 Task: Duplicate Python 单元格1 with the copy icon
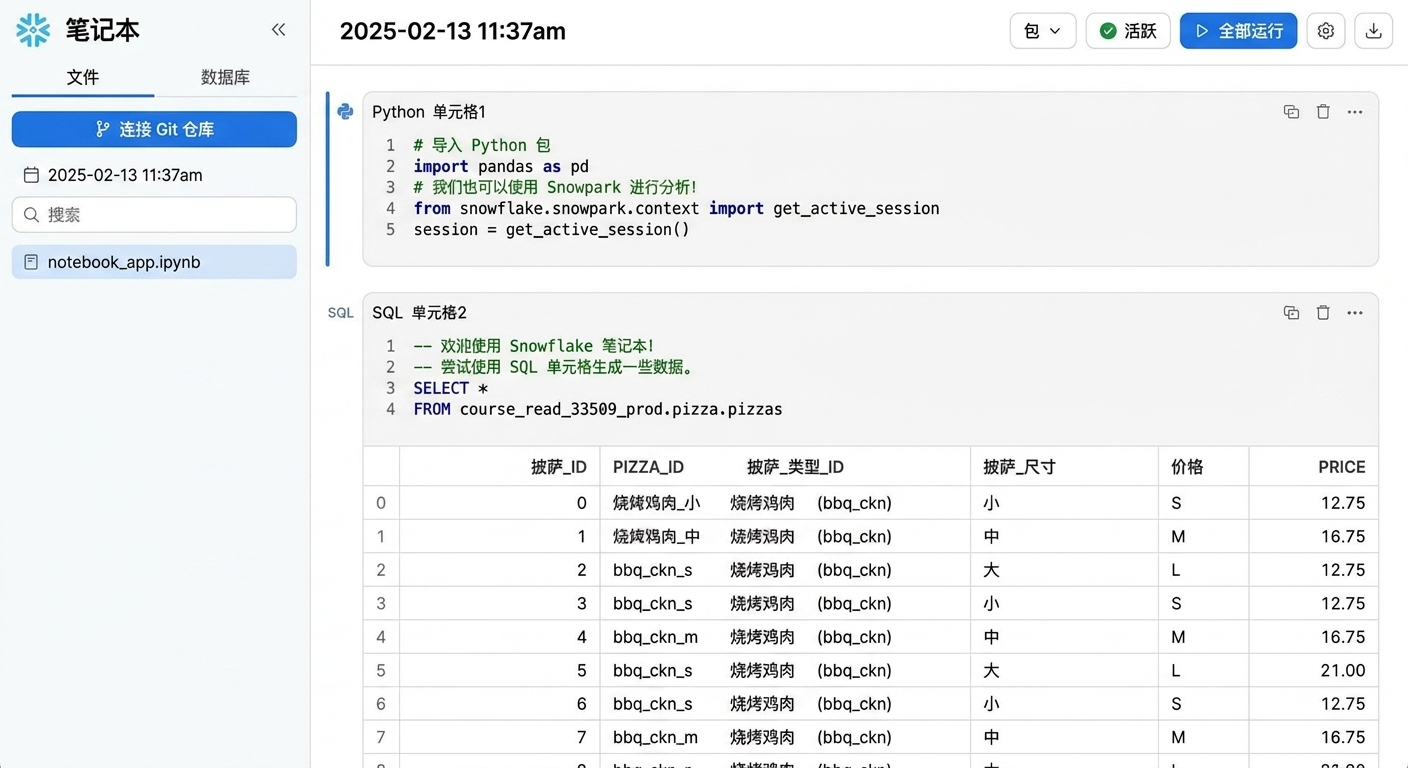coord(1291,112)
